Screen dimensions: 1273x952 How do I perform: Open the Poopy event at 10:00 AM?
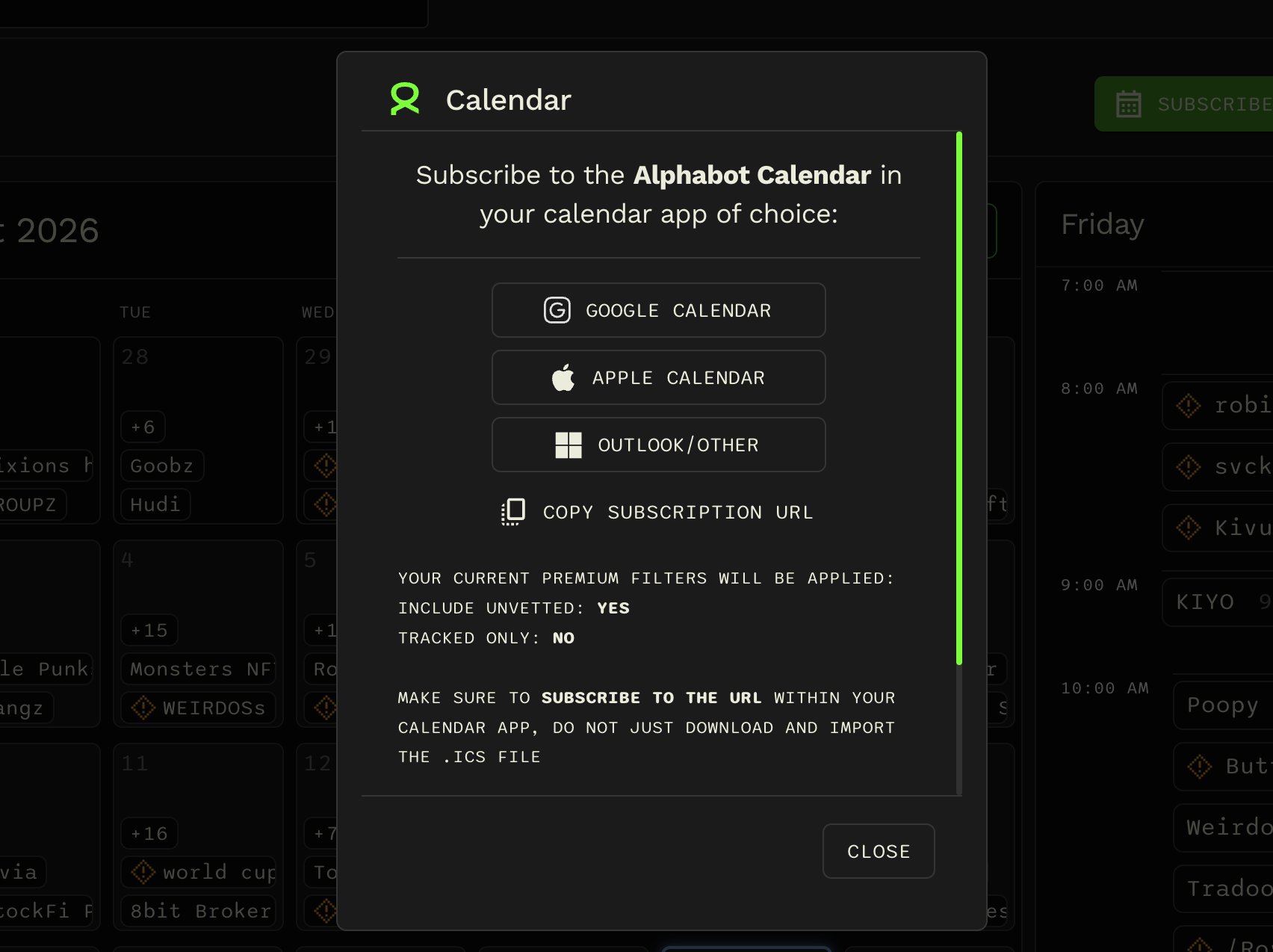tap(1223, 705)
